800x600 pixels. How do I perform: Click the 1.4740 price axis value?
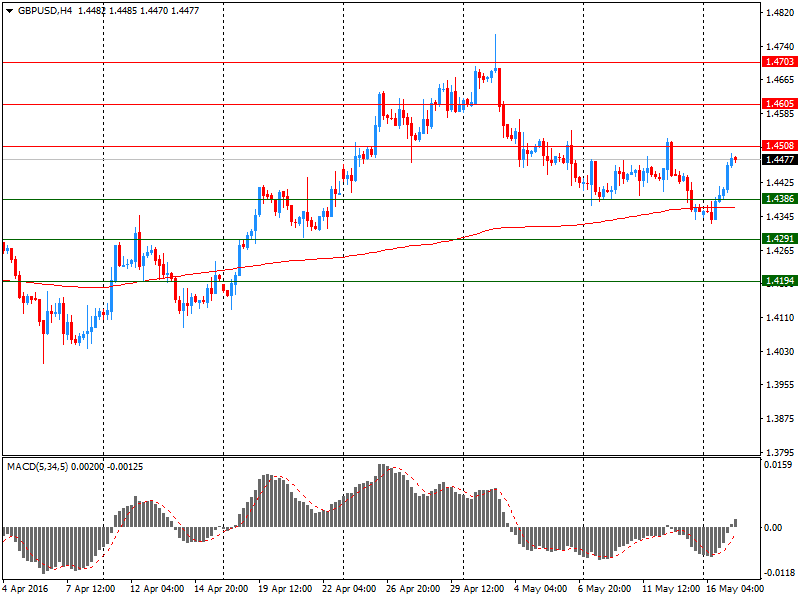[780, 46]
